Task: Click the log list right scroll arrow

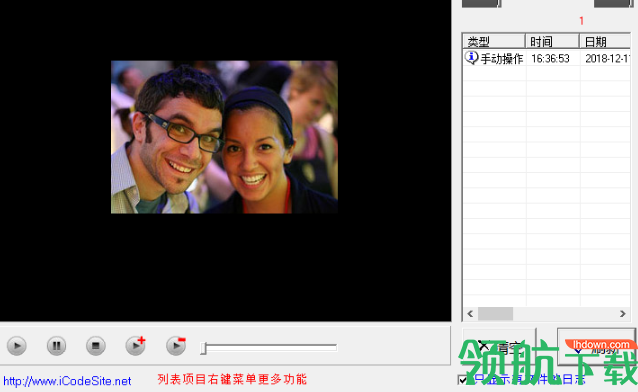Action: point(623,313)
